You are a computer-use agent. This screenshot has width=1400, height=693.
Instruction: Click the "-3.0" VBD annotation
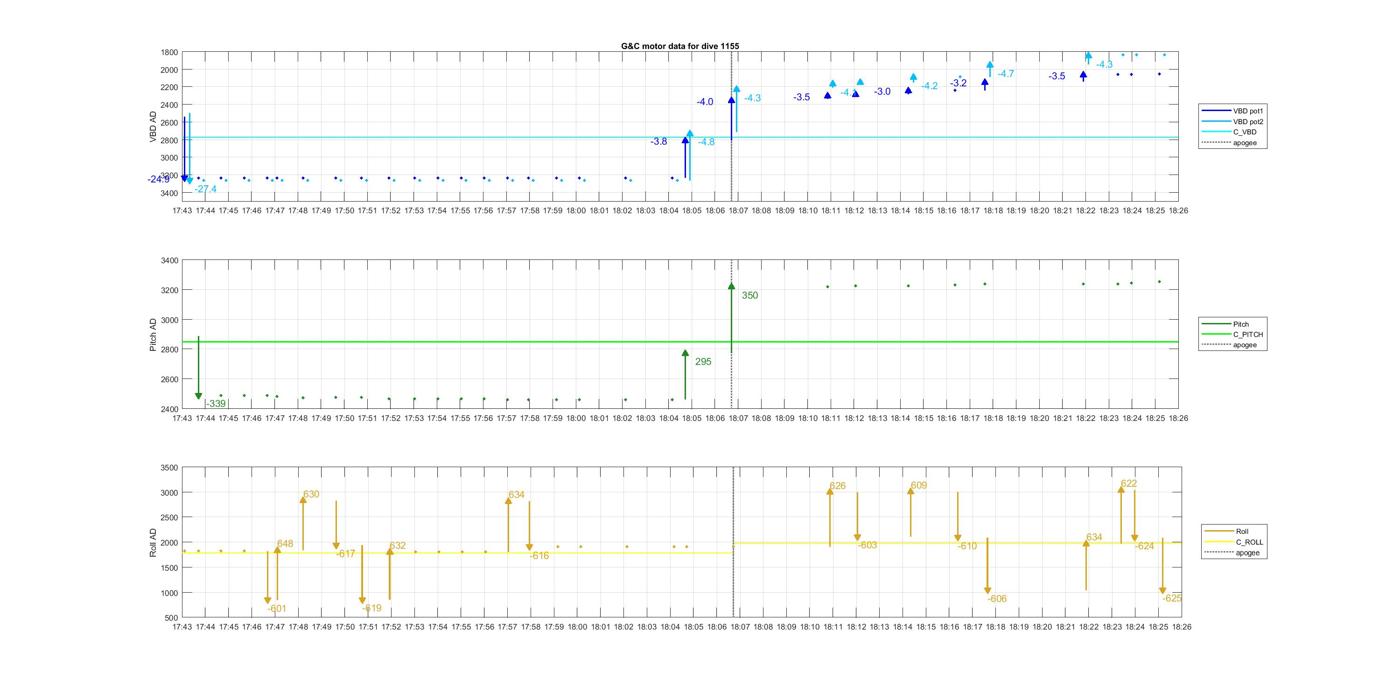point(882,92)
